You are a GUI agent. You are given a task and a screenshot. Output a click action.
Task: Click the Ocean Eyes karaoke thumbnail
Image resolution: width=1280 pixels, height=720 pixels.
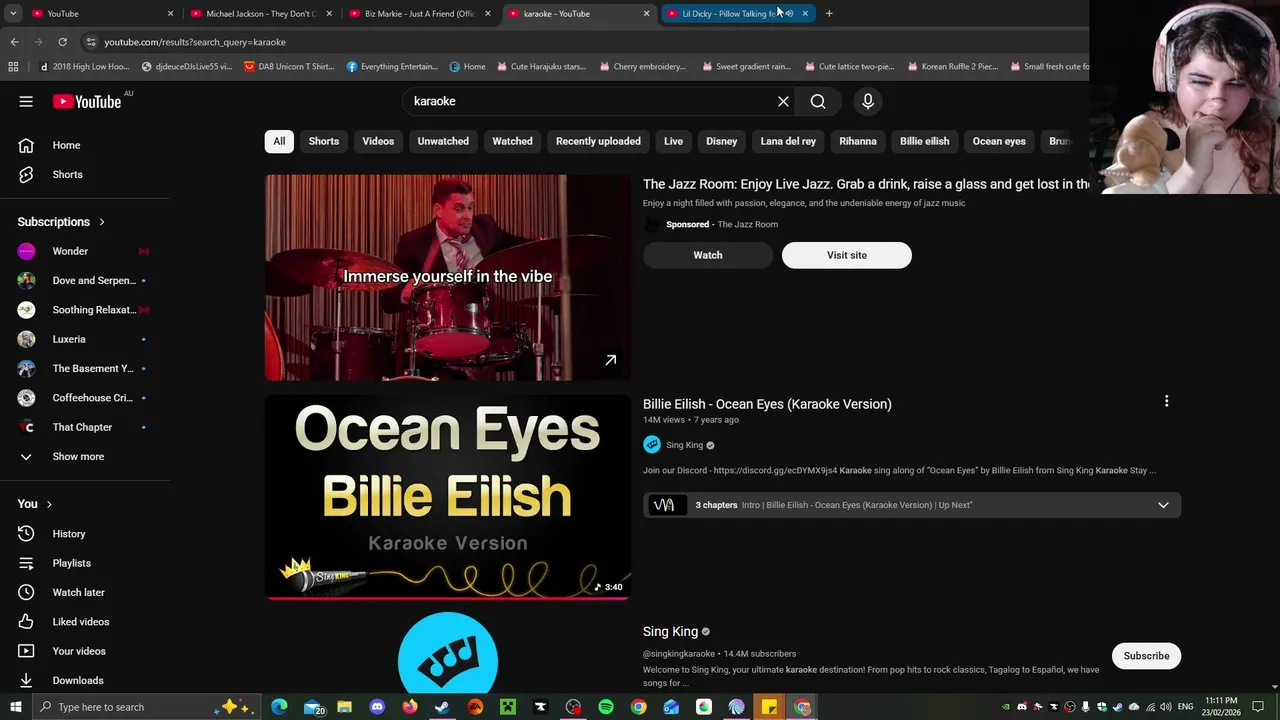(448, 497)
